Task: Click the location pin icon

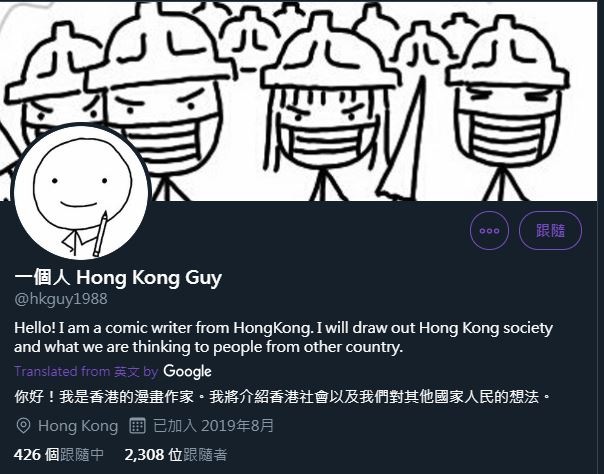Action: pyautogui.click(x=23, y=426)
